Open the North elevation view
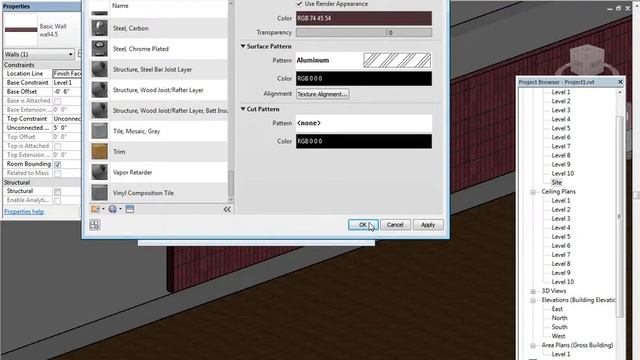 click(x=559, y=318)
